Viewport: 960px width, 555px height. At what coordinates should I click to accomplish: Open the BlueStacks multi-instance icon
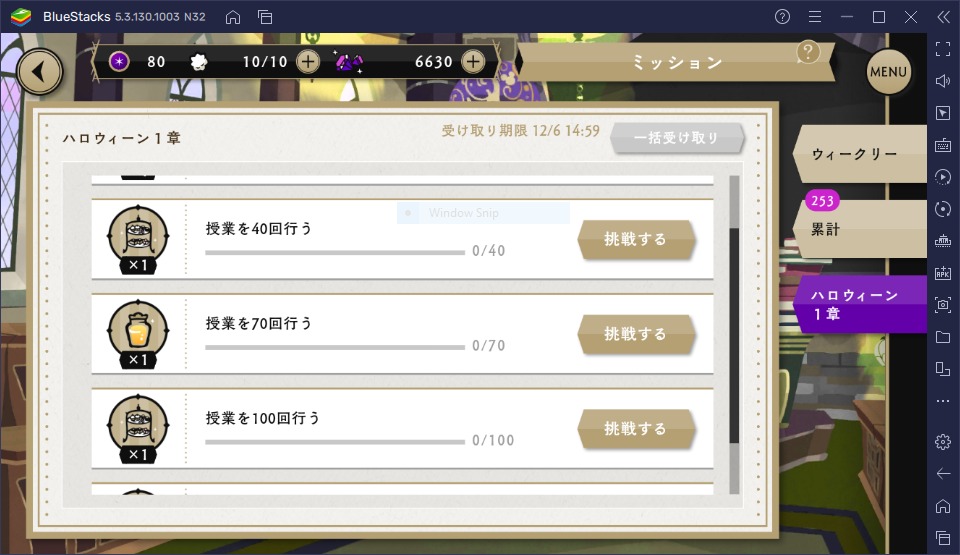coord(265,17)
